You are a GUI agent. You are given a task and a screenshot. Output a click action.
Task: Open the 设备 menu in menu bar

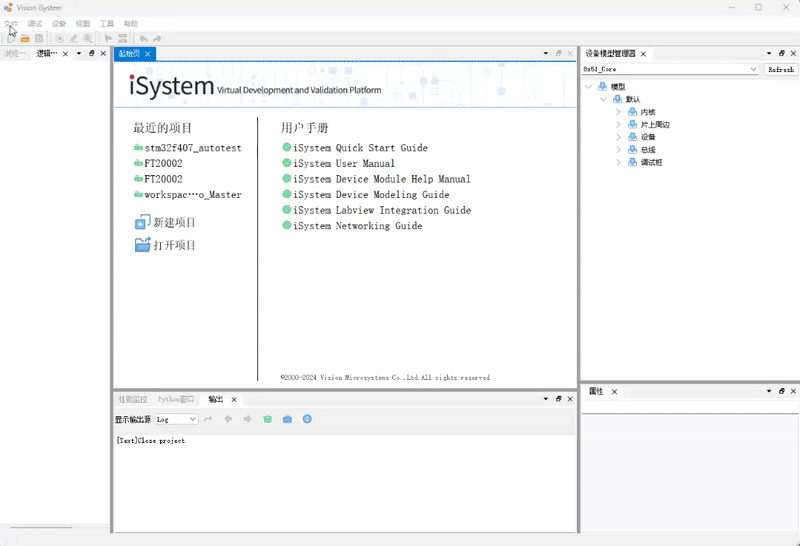click(x=59, y=23)
